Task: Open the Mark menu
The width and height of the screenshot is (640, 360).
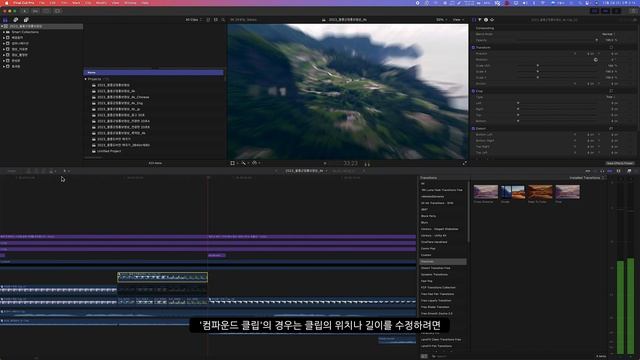Action: [76, 3]
